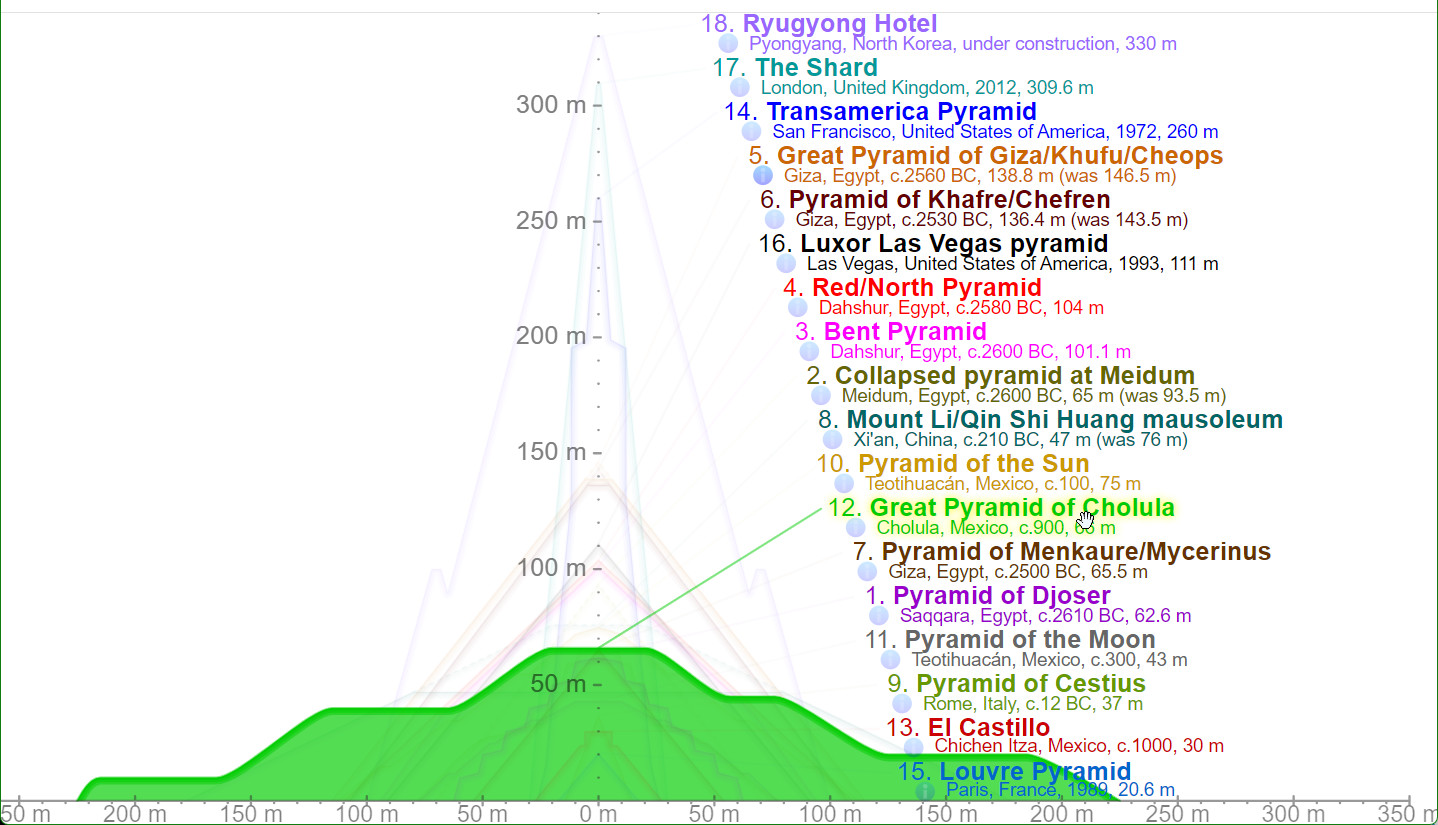1438x825 pixels.
Task: Click Mount Li/Qin Shi Huang mausoleum title
Action: [1064, 420]
